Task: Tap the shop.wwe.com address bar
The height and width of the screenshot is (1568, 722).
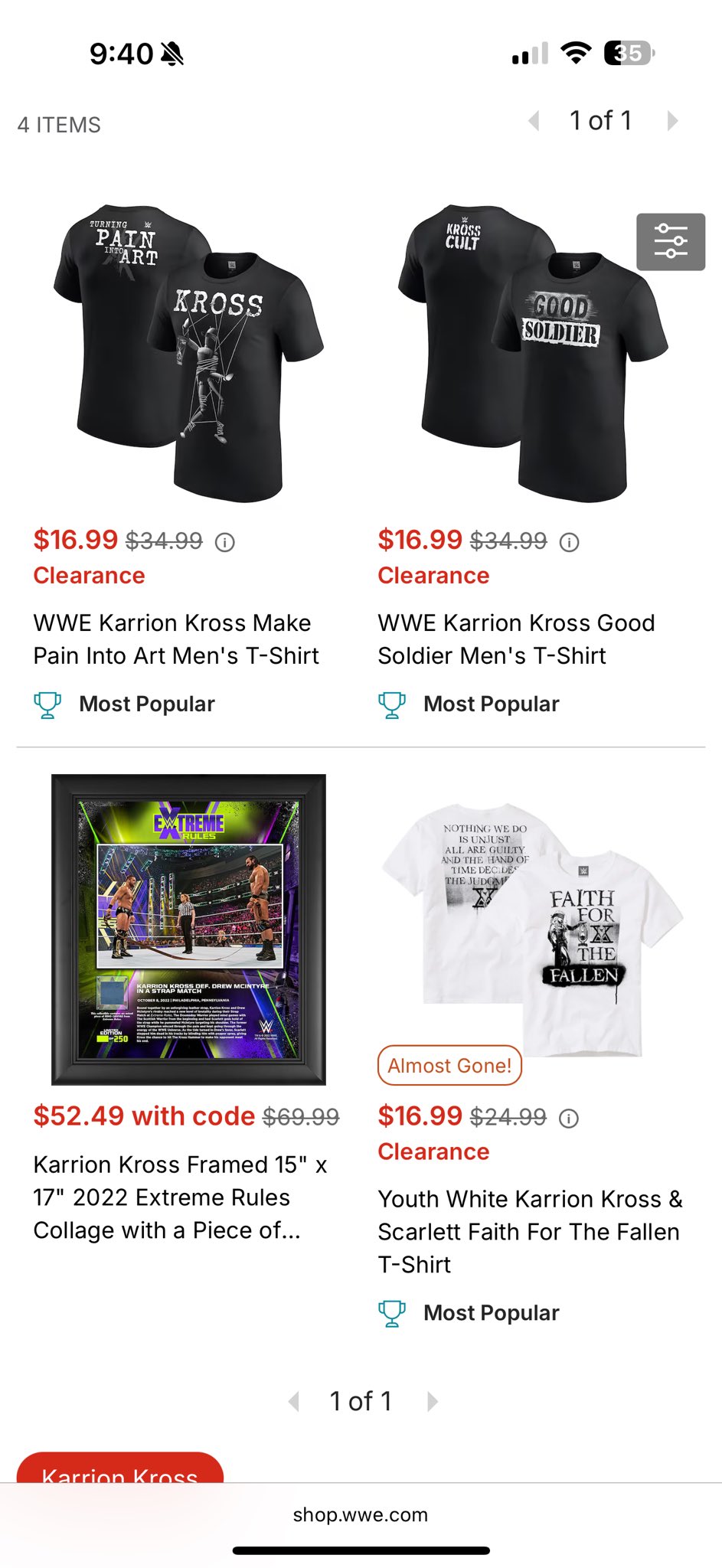Action: pos(361,1514)
